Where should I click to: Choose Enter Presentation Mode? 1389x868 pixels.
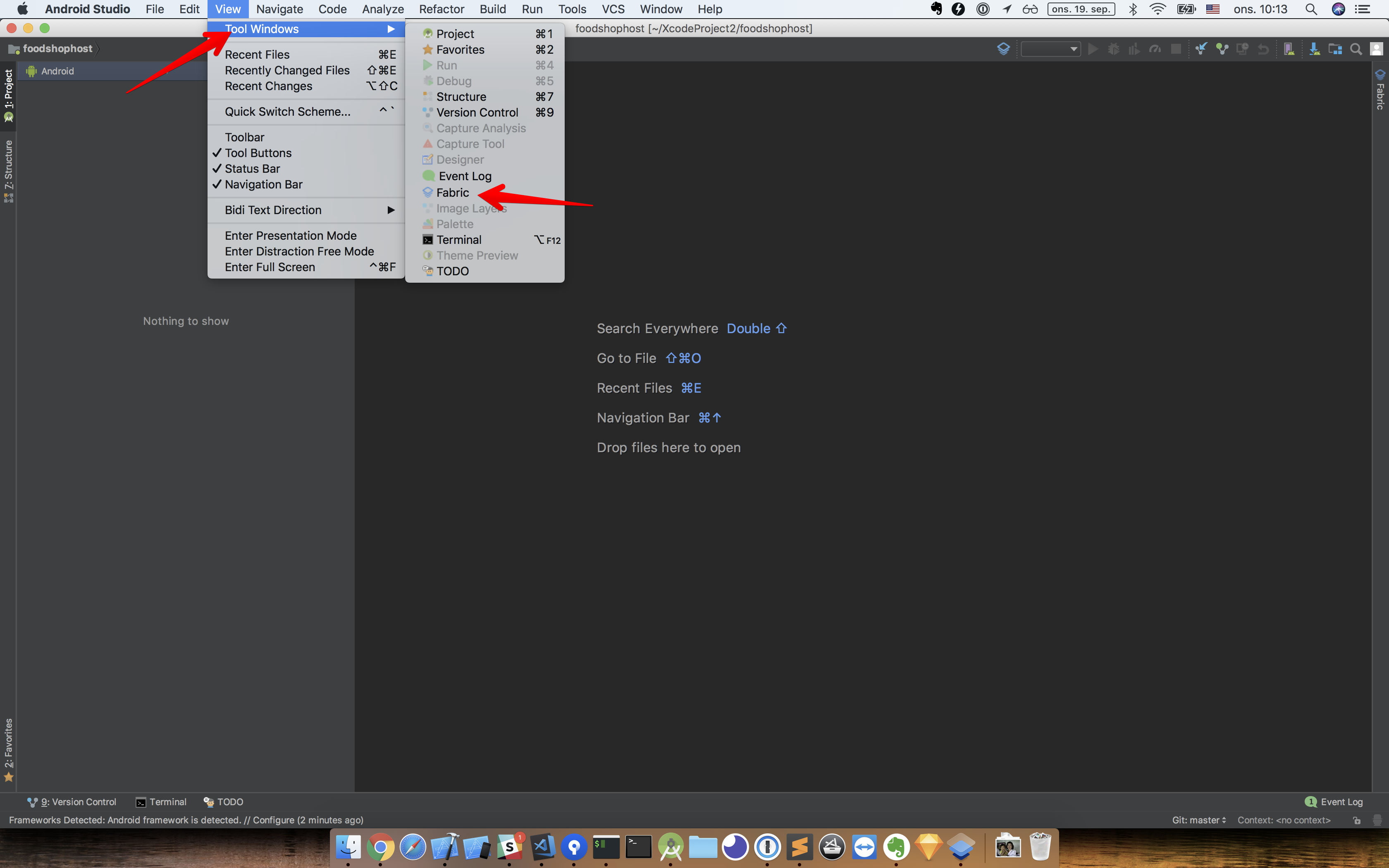[x=305, y=236]
